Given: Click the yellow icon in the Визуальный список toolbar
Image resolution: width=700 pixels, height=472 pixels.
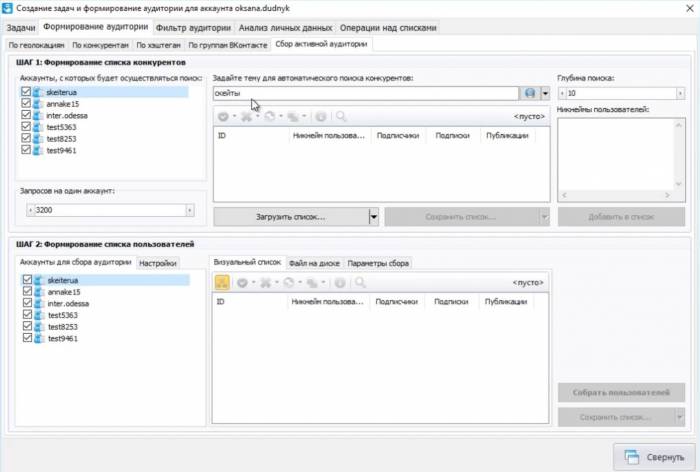Looking at the screenshot, I should click(x=222, y=284).
